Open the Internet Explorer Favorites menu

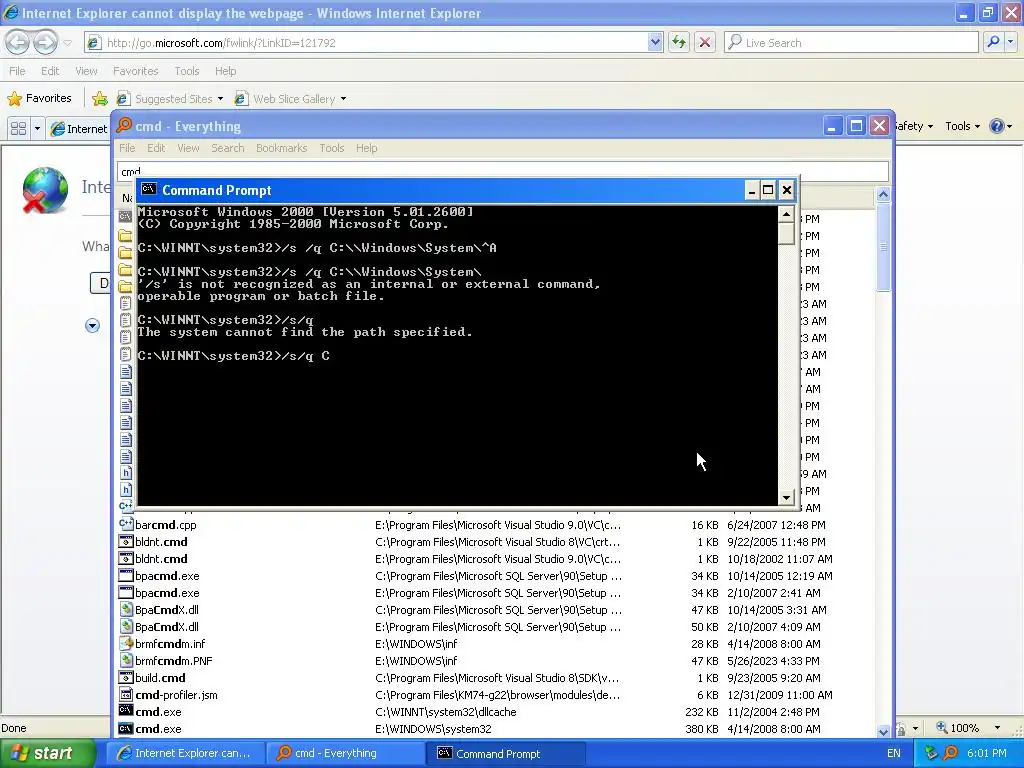tap(135, 71)
